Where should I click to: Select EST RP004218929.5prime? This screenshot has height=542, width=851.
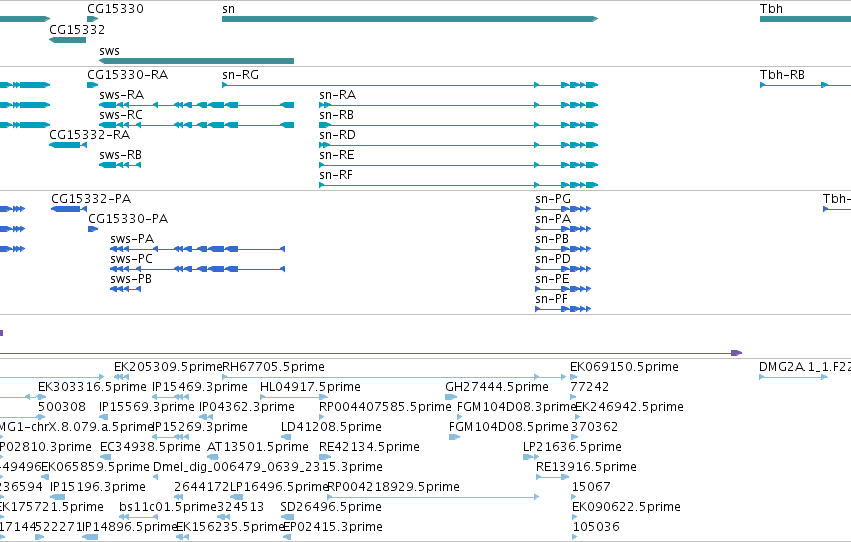pyautogui.click(x=433, y=498)
